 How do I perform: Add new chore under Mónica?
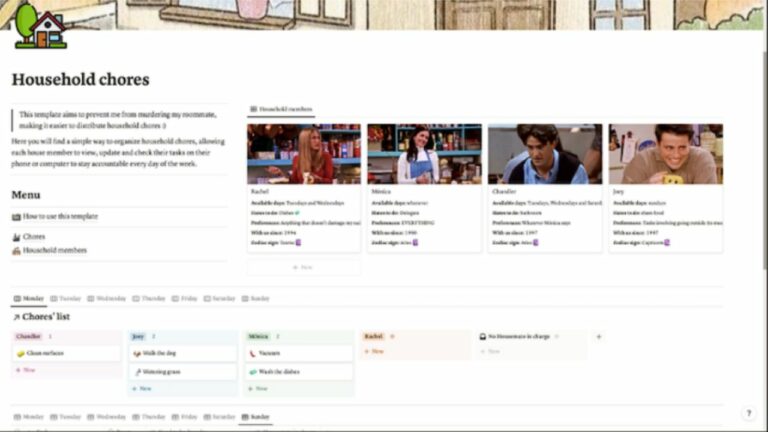(258, 389)
